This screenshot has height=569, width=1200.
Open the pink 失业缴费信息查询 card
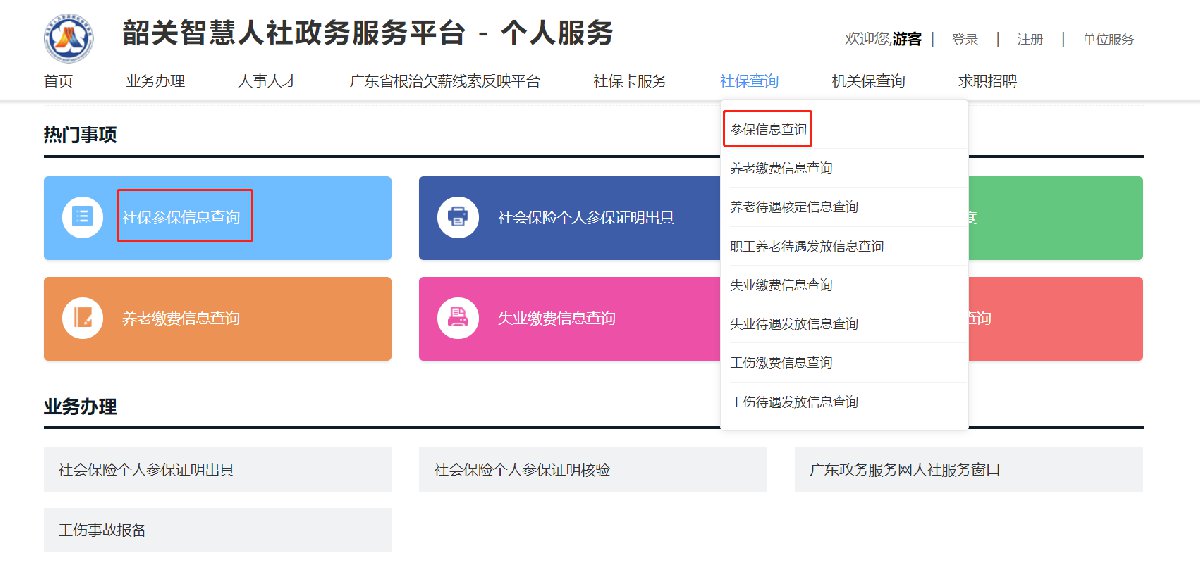click(568, 318)
